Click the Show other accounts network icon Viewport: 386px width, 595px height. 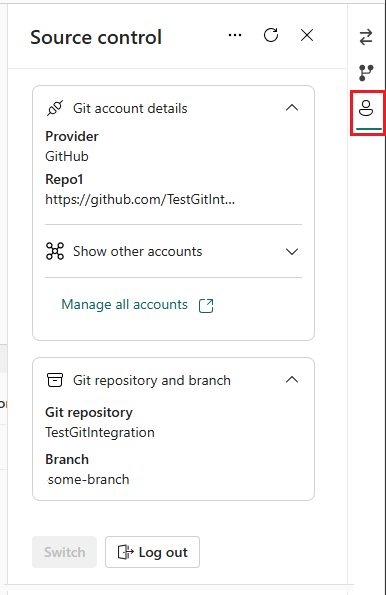(x=55, y=251)
